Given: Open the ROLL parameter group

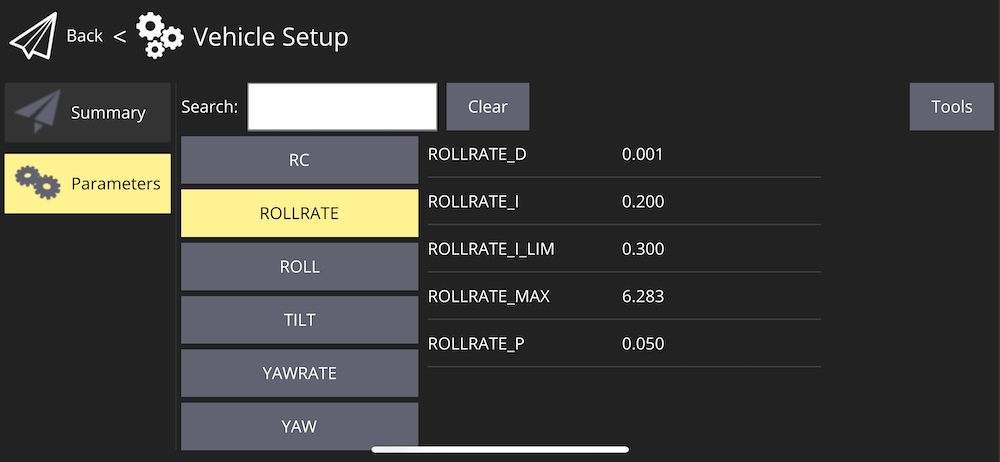Looking at the screenshot, I should pos(299,267).
